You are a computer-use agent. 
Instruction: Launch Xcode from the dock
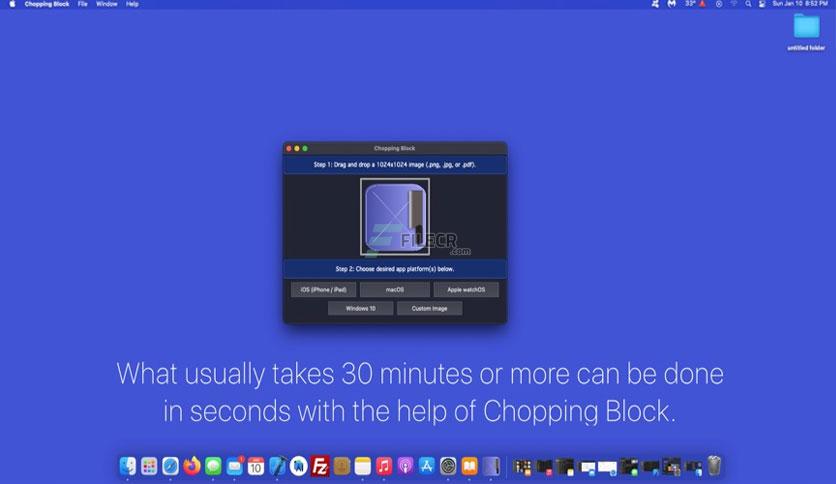277,466
